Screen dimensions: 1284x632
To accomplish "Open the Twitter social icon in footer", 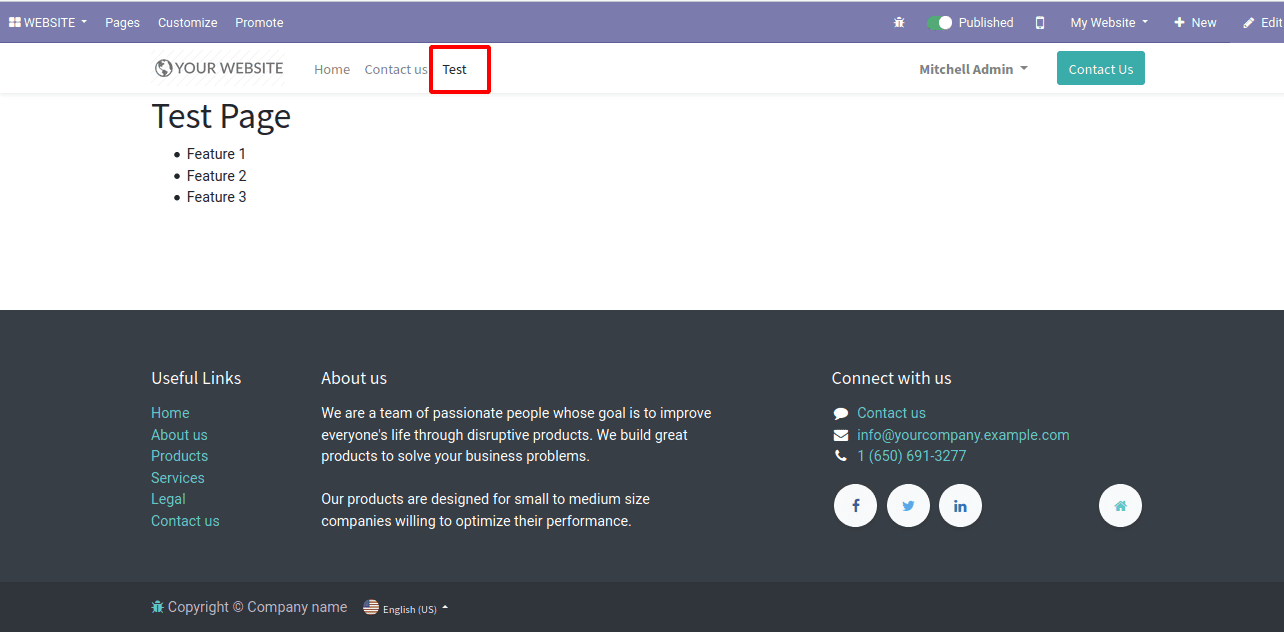I will (908, 506).
